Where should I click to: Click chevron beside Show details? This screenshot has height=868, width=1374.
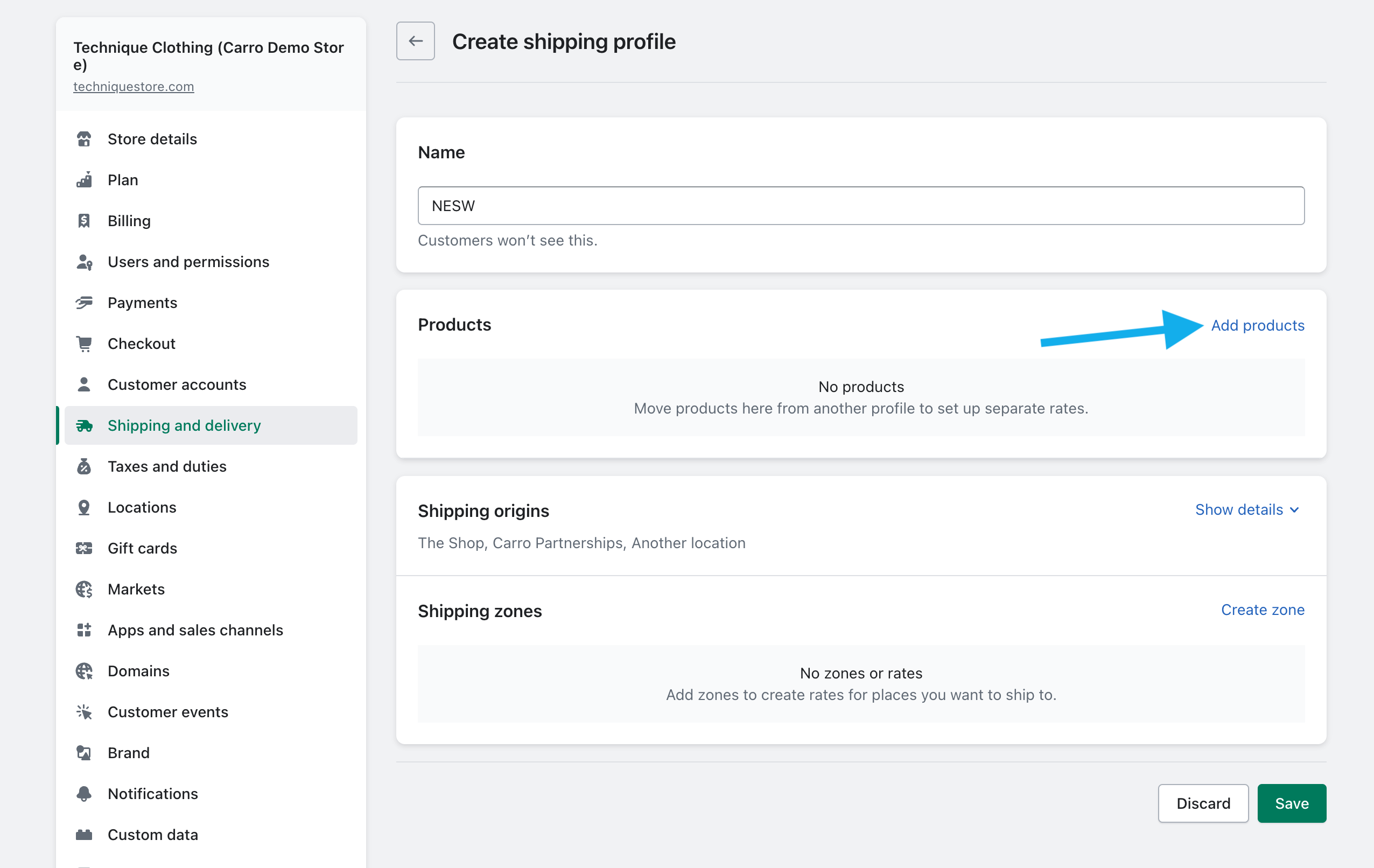pos(1294,509)
